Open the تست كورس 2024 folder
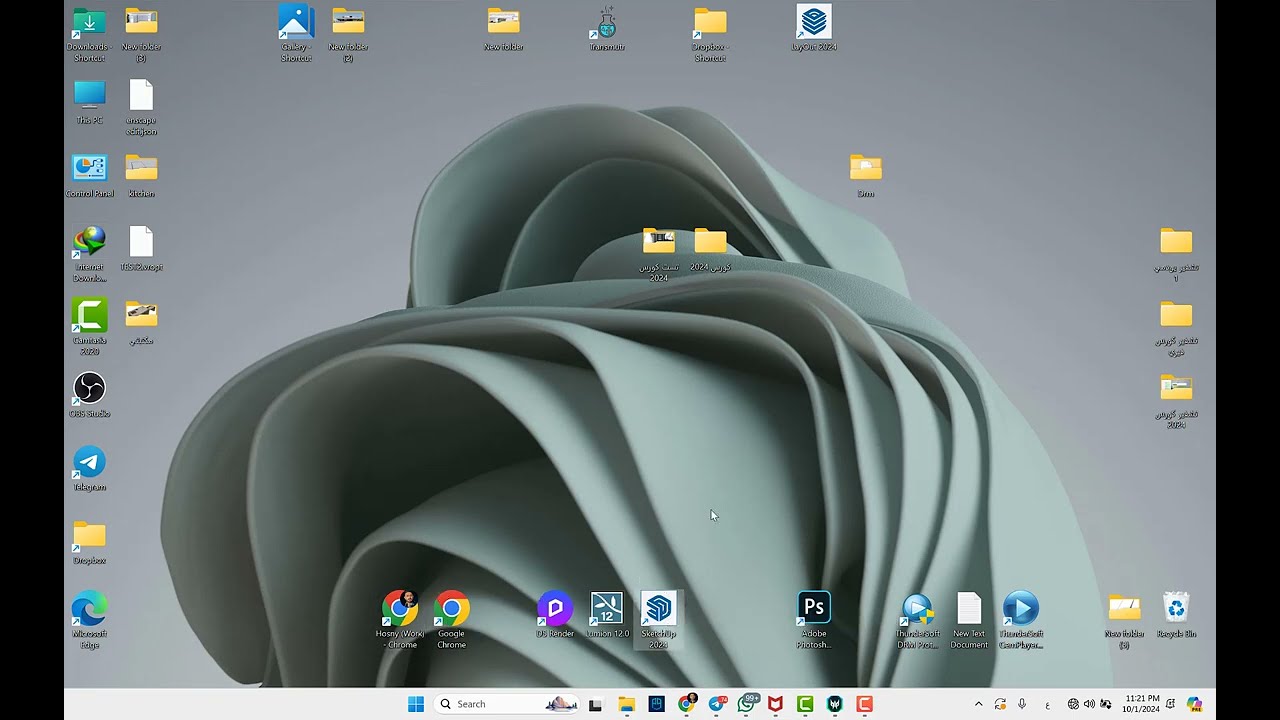Screen dimensions: 1280x720 [x=658, y=253]
